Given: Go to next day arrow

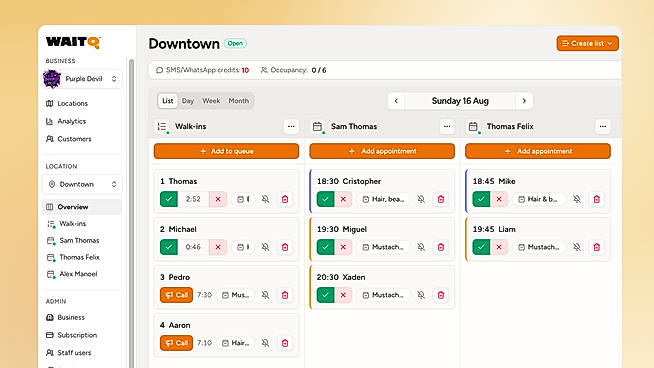Looking at the screenshot, I should pyautogui.click(x=524, y=101).
